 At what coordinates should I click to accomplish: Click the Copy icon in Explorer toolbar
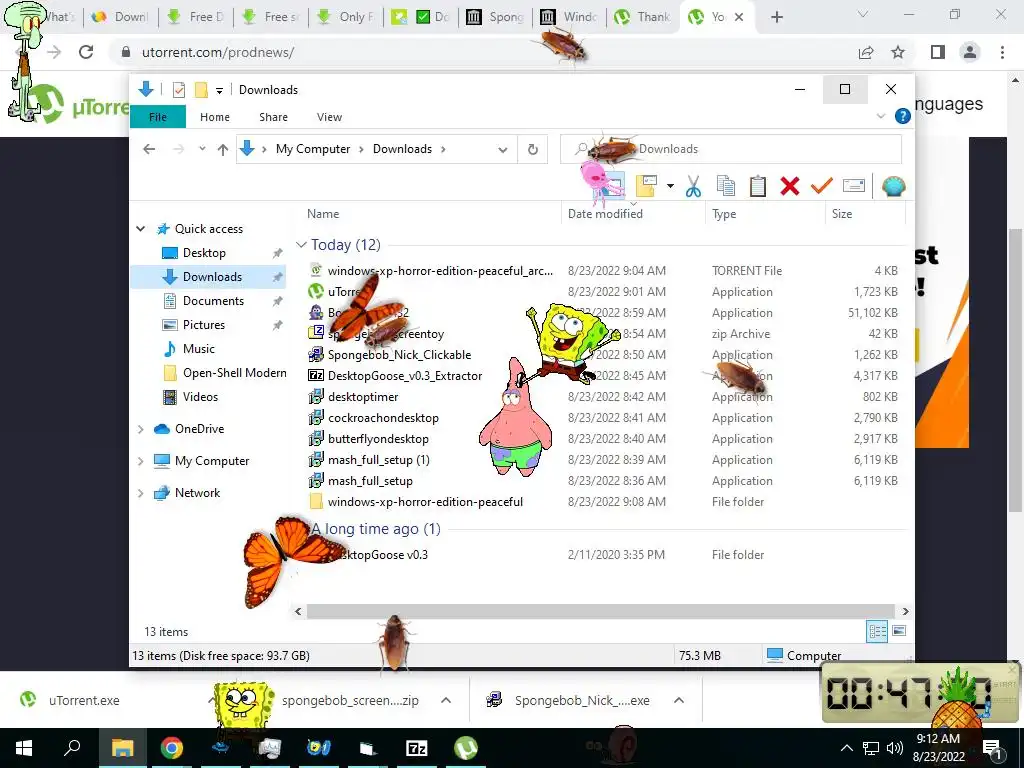pos(726,186)
